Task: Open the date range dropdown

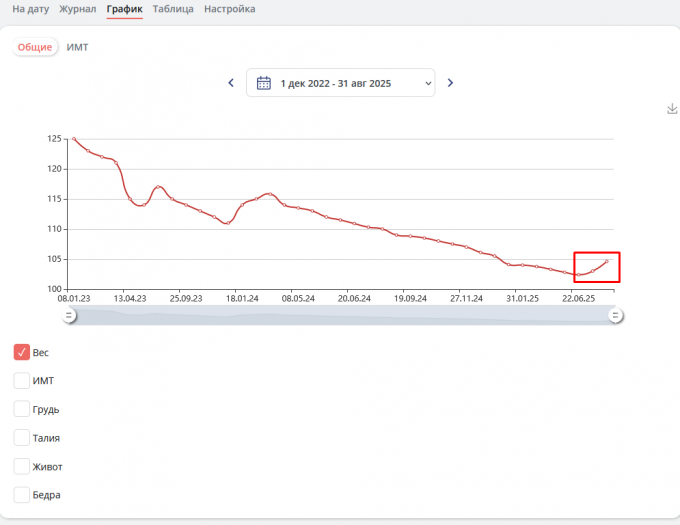Action: 340,83
